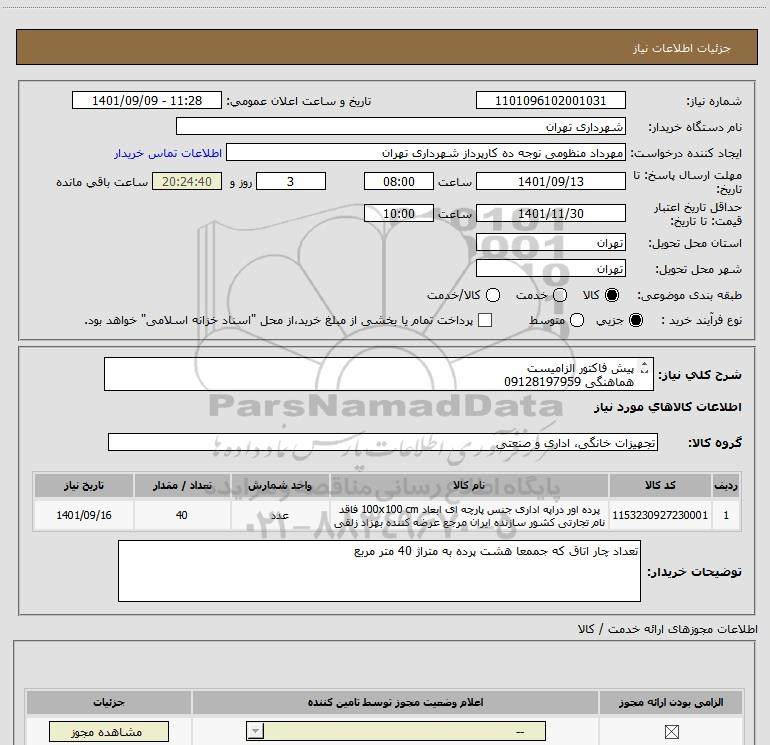Click the validity time field 10:00
Screen dimensions: 770x745
click(399, 214)
